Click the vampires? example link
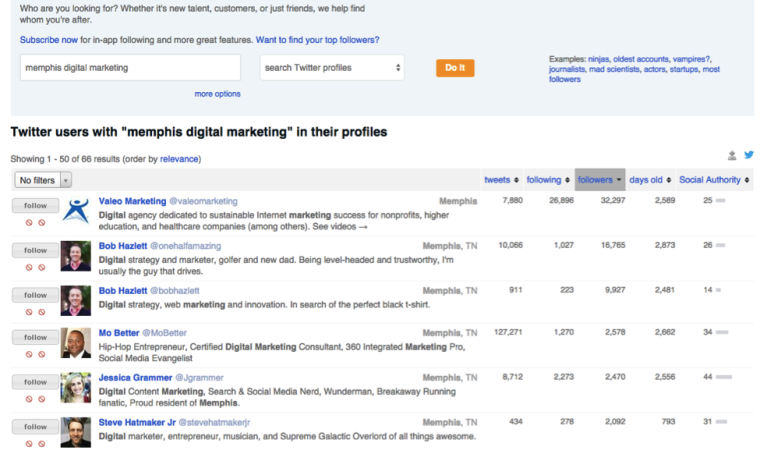The image size is (760, 454). tap(691, 59)
